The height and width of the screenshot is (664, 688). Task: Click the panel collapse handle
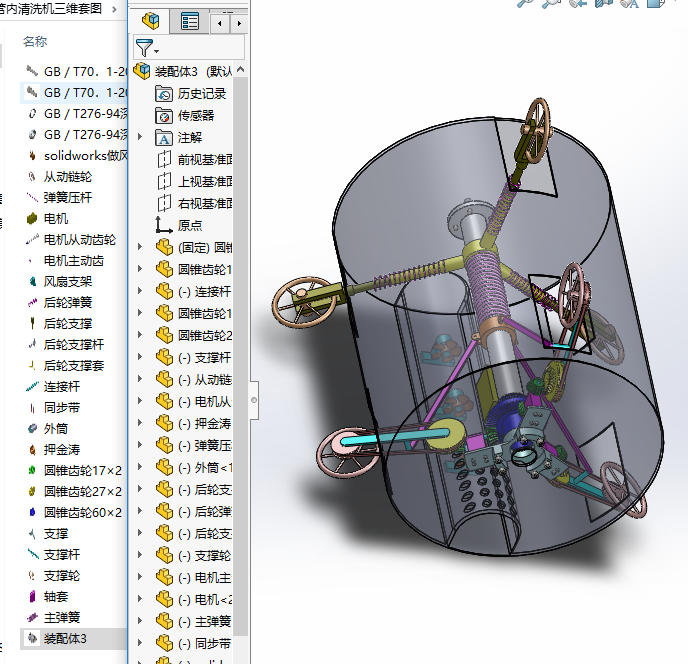coord(254,400)
